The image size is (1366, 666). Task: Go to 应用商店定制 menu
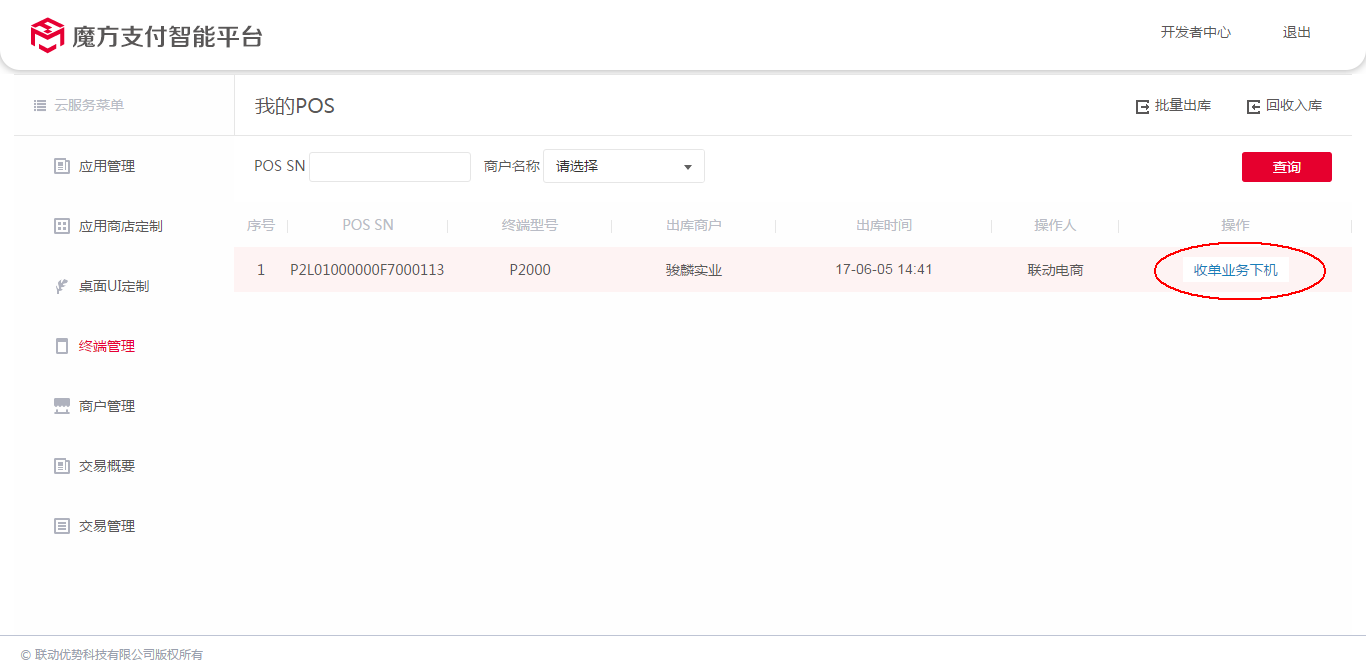(120, 226)
